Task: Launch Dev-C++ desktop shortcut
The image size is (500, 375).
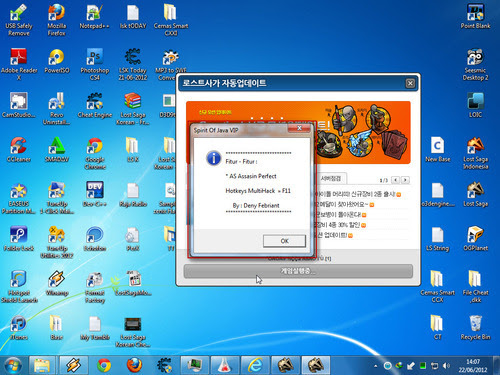Action: click(x=95, y=194)
